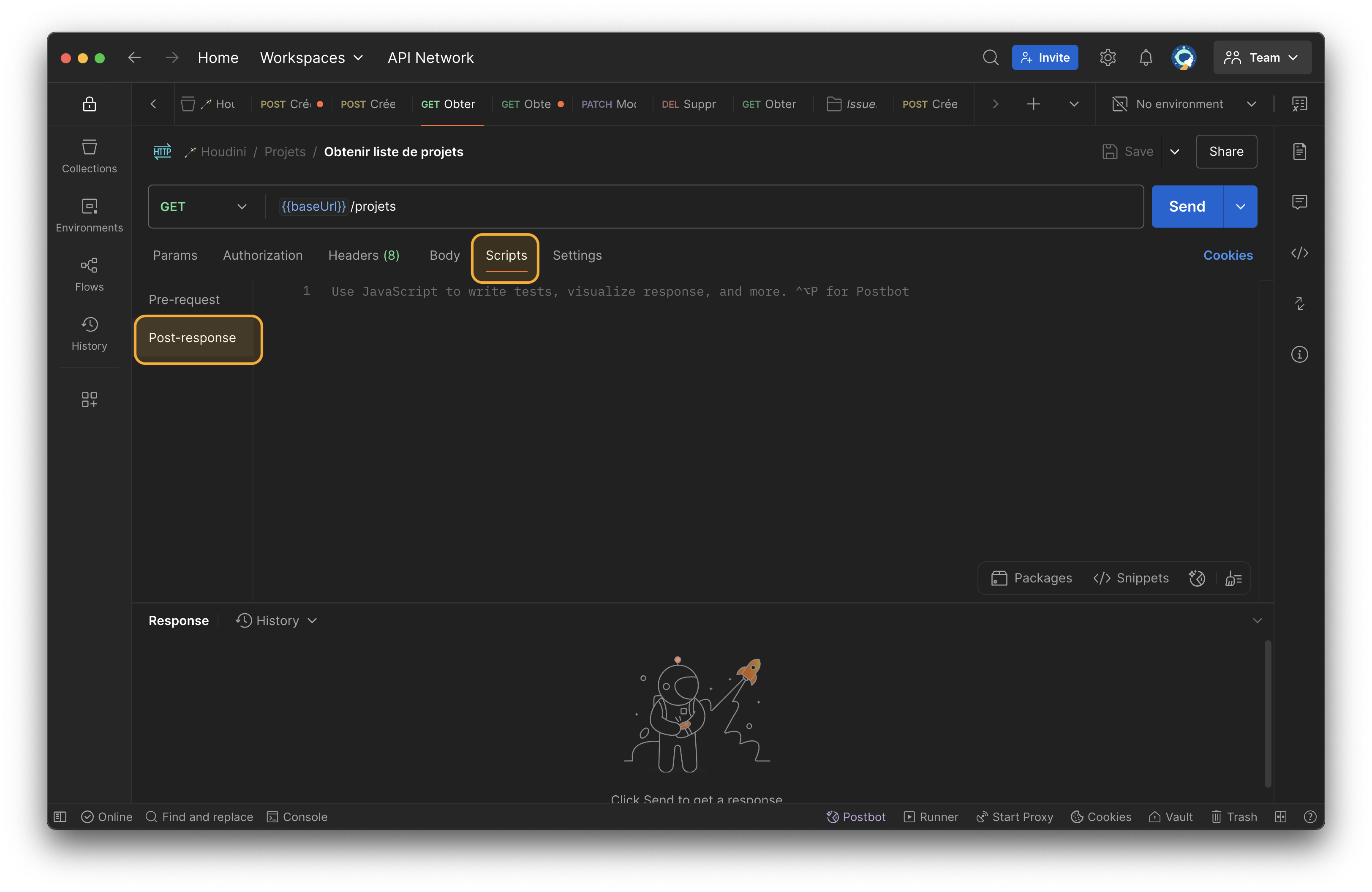Open the Team dropdown

(x=1262, y=57)
